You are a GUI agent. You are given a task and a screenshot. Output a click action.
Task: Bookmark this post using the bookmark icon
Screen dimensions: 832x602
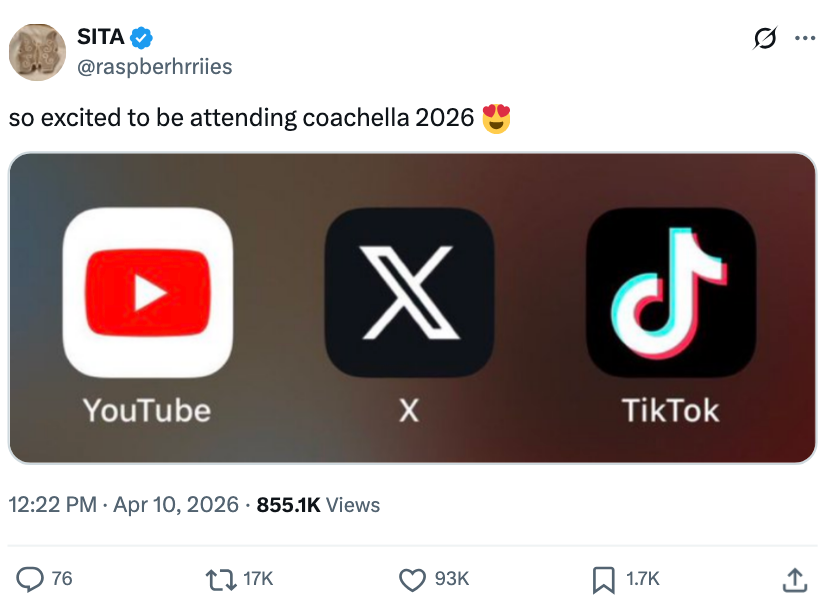[604, 577]
